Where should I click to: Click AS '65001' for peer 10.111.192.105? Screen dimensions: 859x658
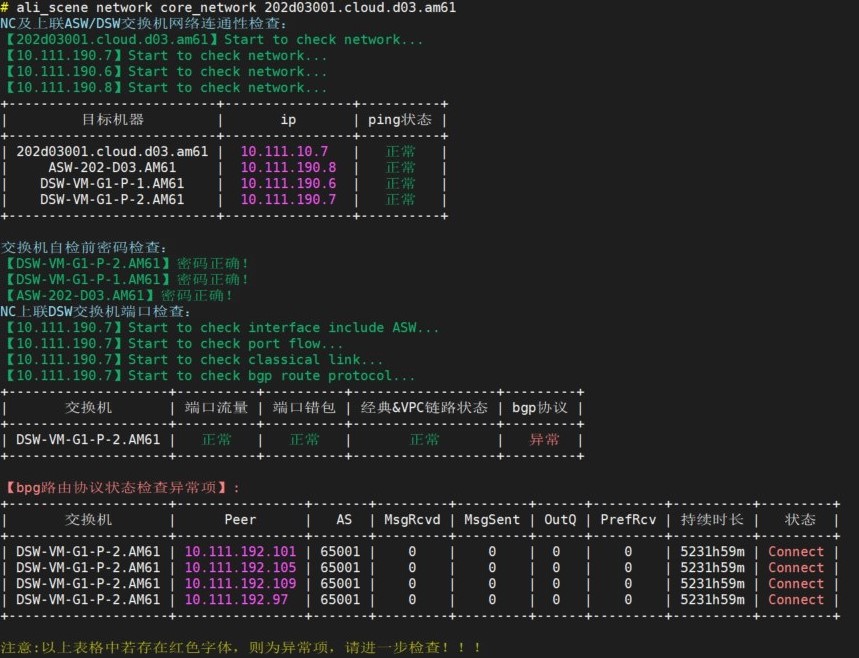tap(340, 568)
